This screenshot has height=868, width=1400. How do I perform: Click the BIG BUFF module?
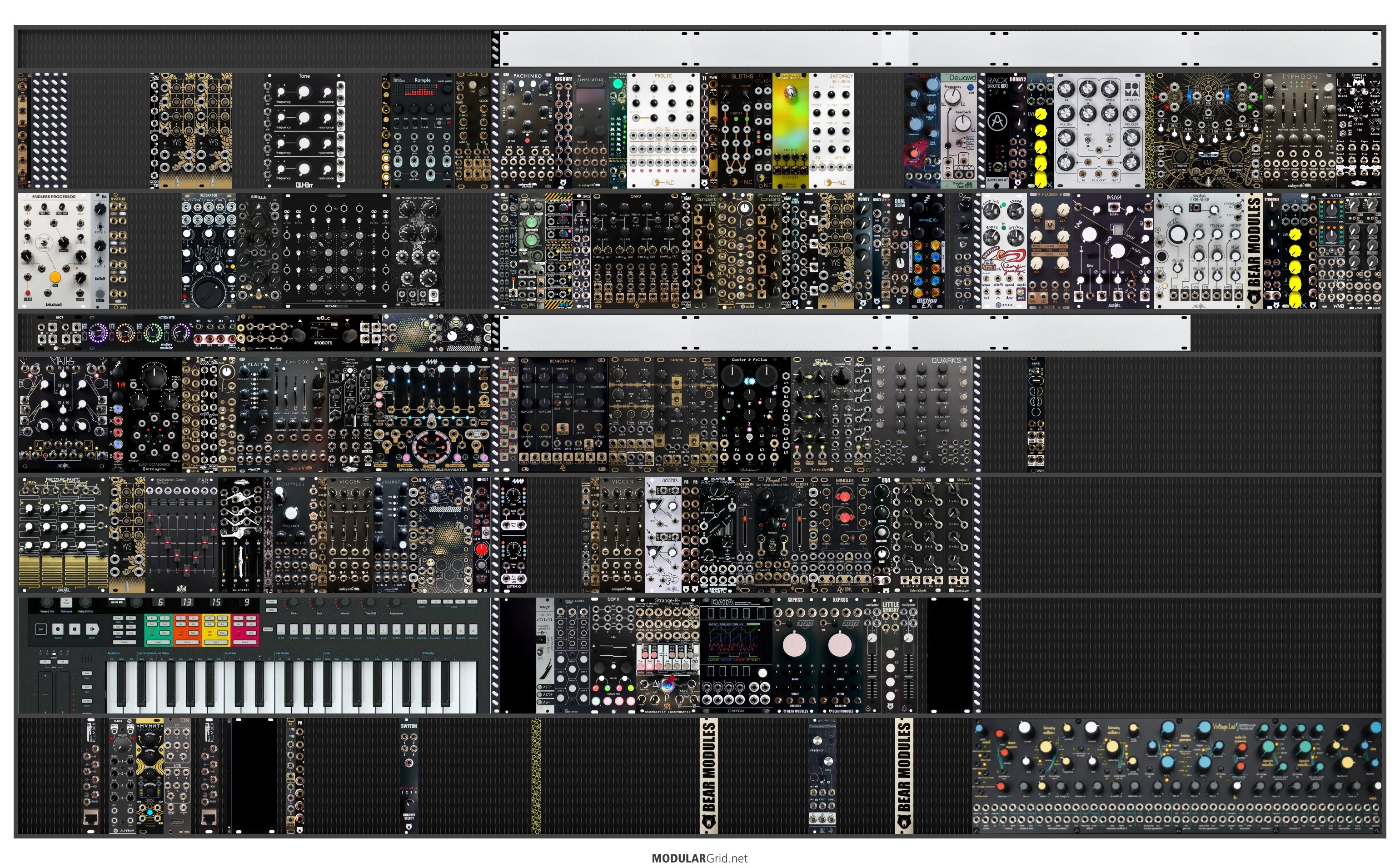[x=563, y=130]
